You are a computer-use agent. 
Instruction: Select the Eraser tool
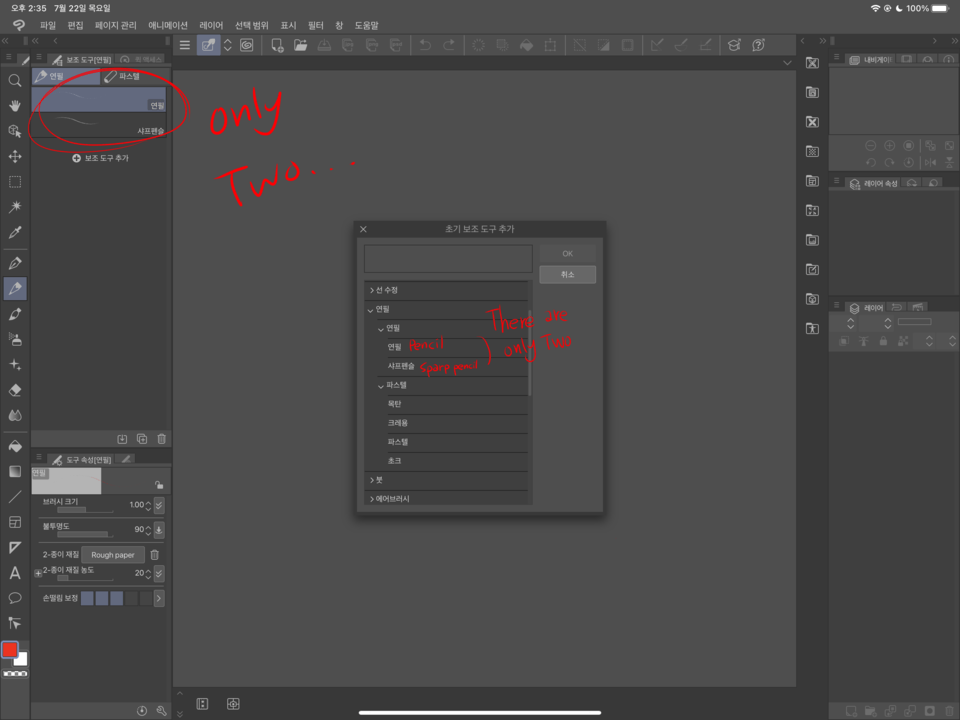(14, 389)
